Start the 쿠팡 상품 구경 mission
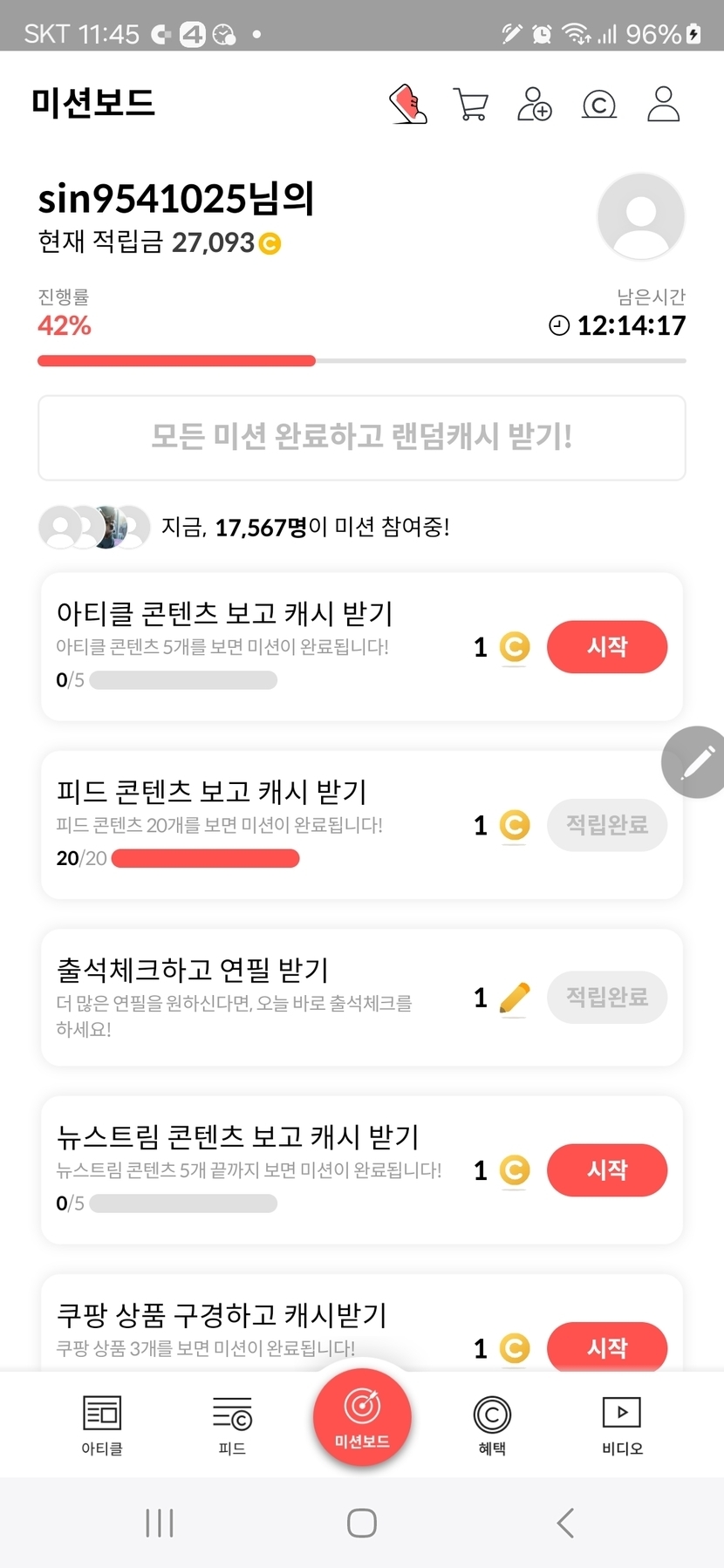Image resolution: width=724 pixels, height=1568 pixels. (606, 1347)
